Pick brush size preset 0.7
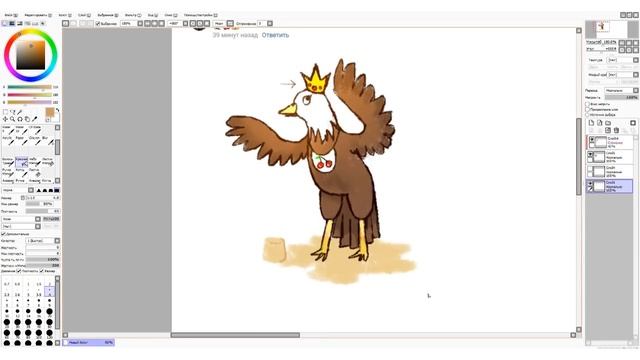The image size is (640, 360). 7,282
